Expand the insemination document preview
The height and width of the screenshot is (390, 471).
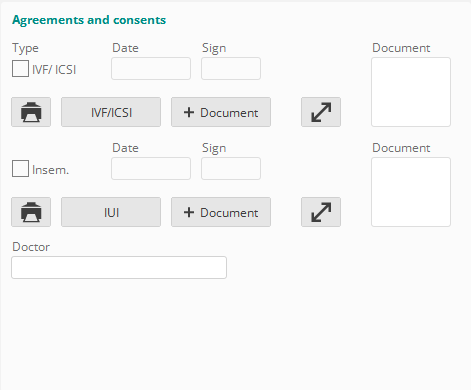click(x=321, y=212)
